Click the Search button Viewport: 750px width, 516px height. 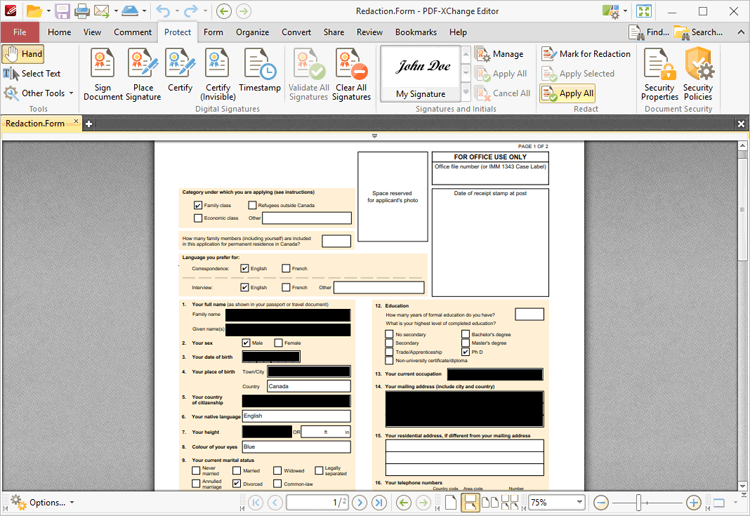(698, 32)
